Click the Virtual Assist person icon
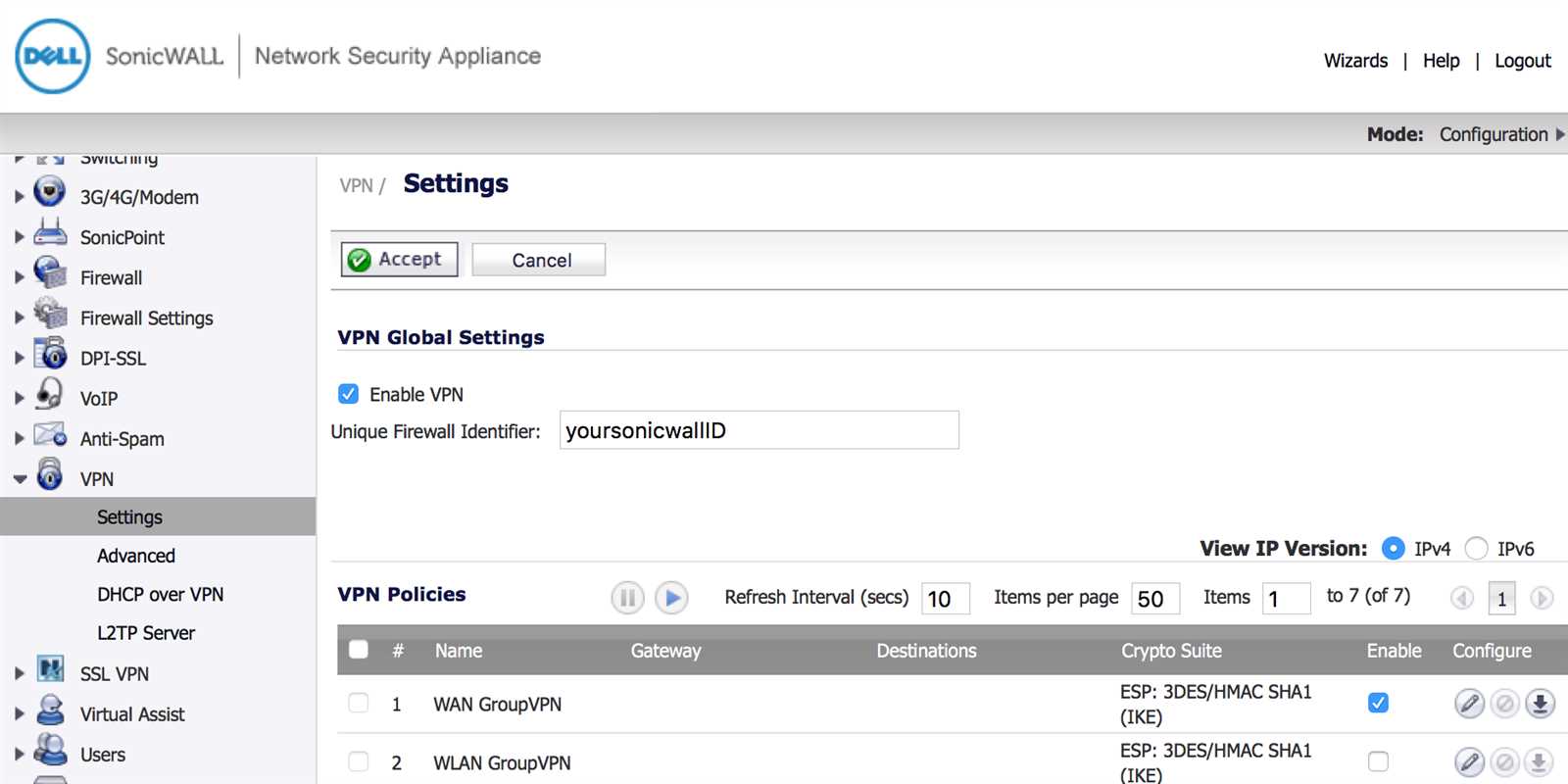This screenshot has width=1568, height=784. coord(50,710)
